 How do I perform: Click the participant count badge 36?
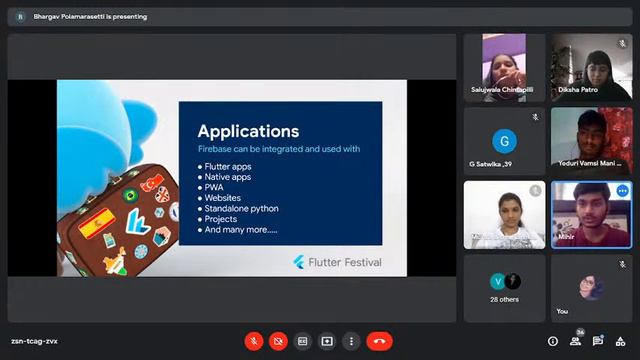point(580,332)
